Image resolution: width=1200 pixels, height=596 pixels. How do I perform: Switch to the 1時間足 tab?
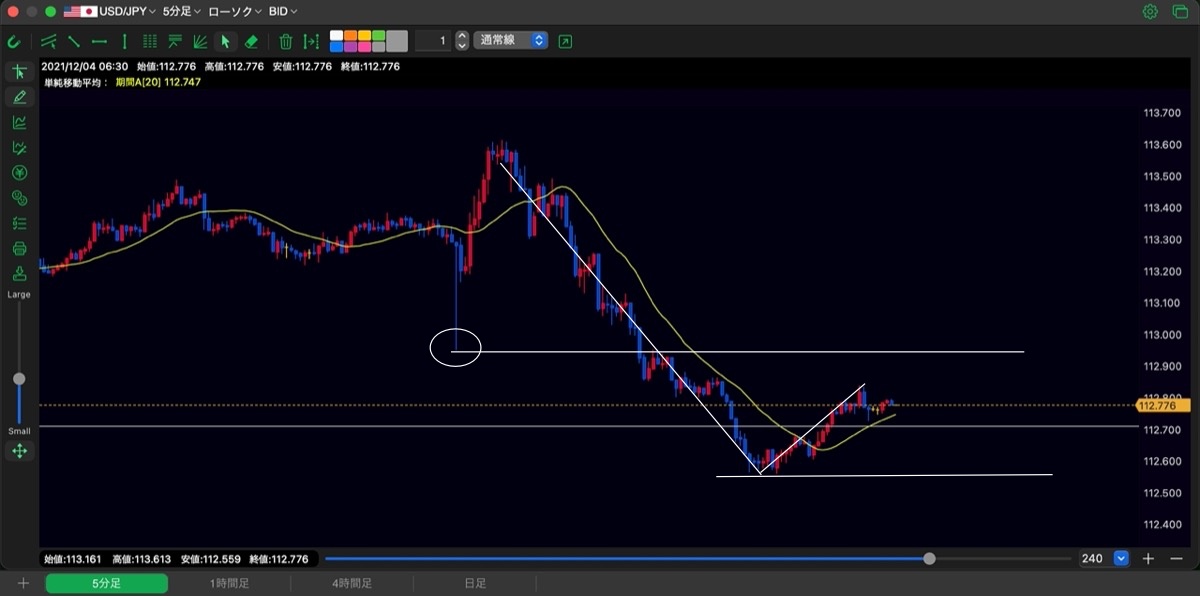pyautogui.click(x=229, y=583)
